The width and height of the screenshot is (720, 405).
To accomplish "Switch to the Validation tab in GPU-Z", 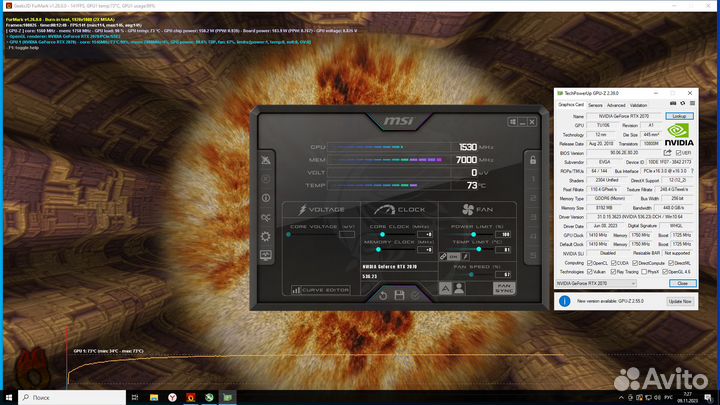I will pyautogui.click(x=638, y=105).
